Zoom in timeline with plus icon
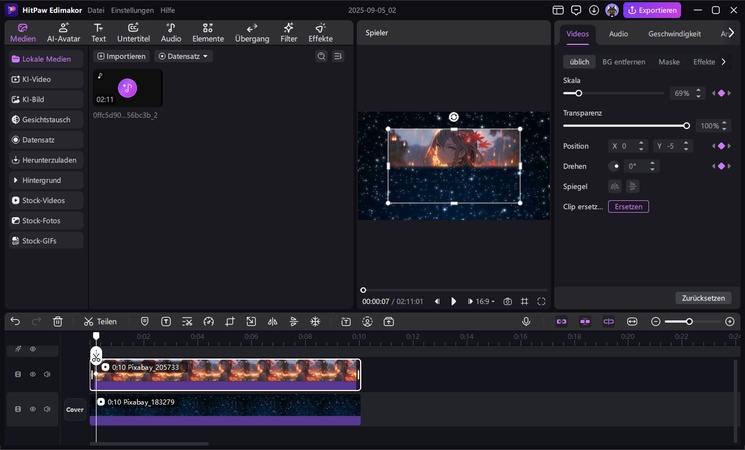 [730, 322]
